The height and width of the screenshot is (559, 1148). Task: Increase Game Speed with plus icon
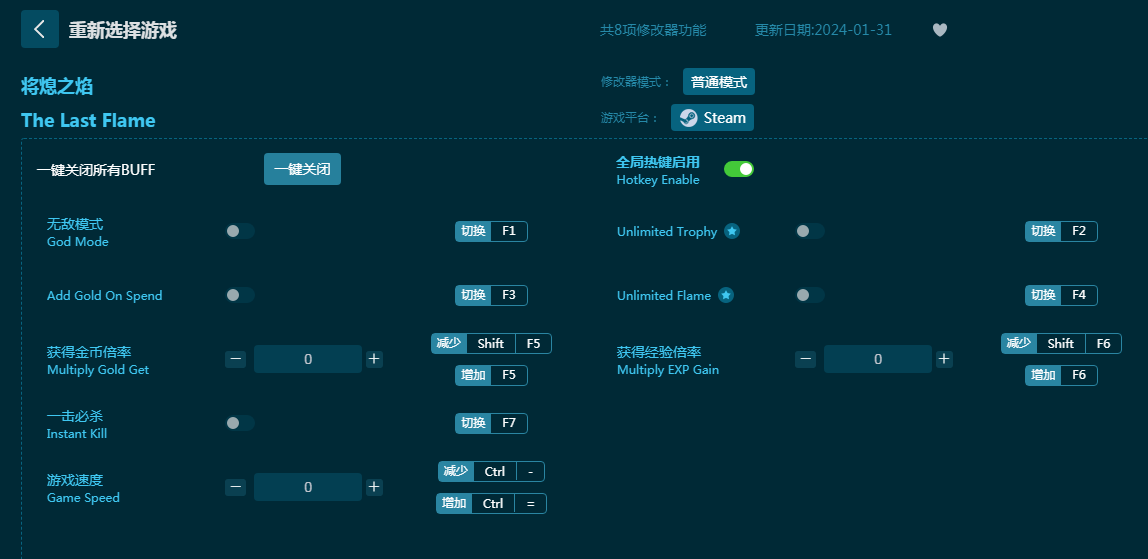374,487
